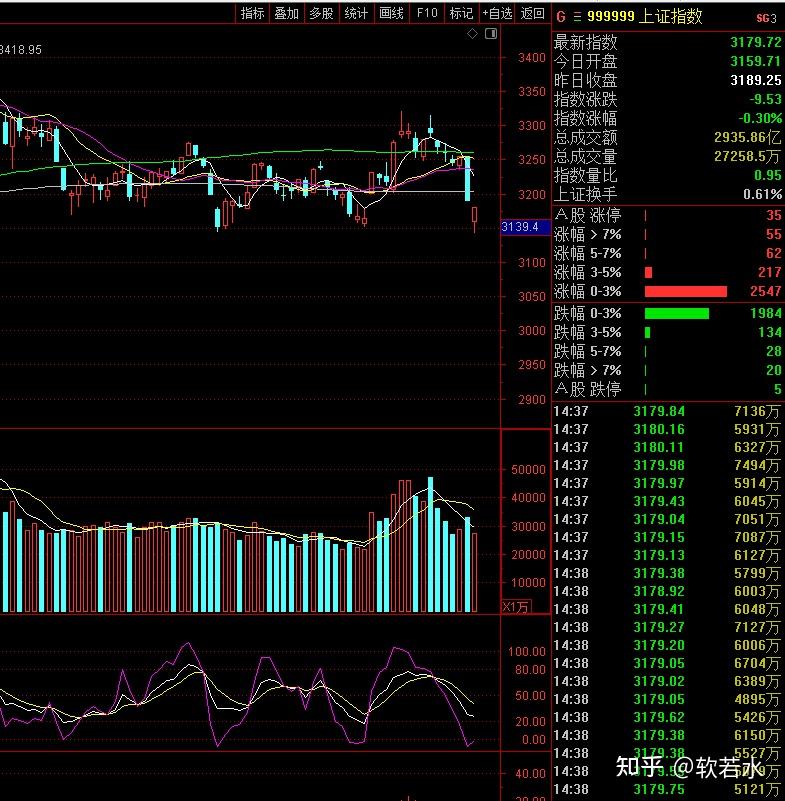
Task: Switch to 多股 multi-stock view
Action: pos(321,13)
